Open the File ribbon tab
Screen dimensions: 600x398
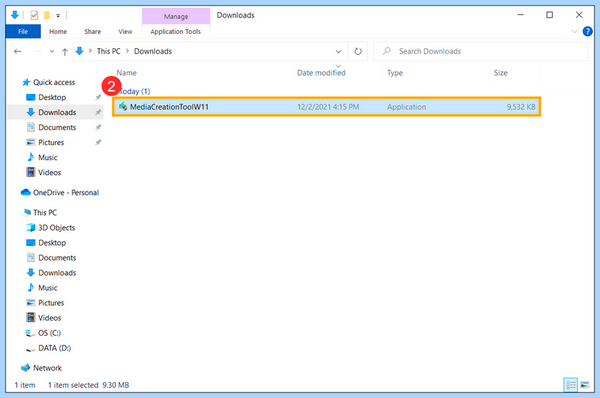(23, 31)
